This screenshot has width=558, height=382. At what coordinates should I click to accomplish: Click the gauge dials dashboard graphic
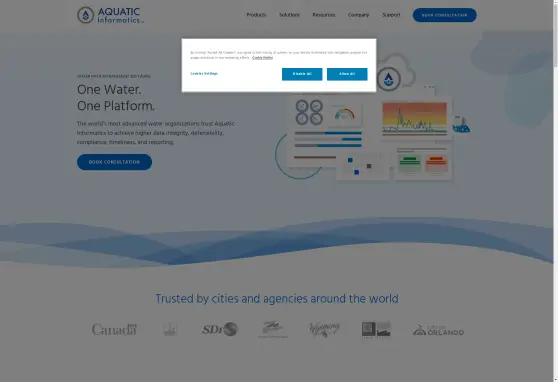coord(309,112)
